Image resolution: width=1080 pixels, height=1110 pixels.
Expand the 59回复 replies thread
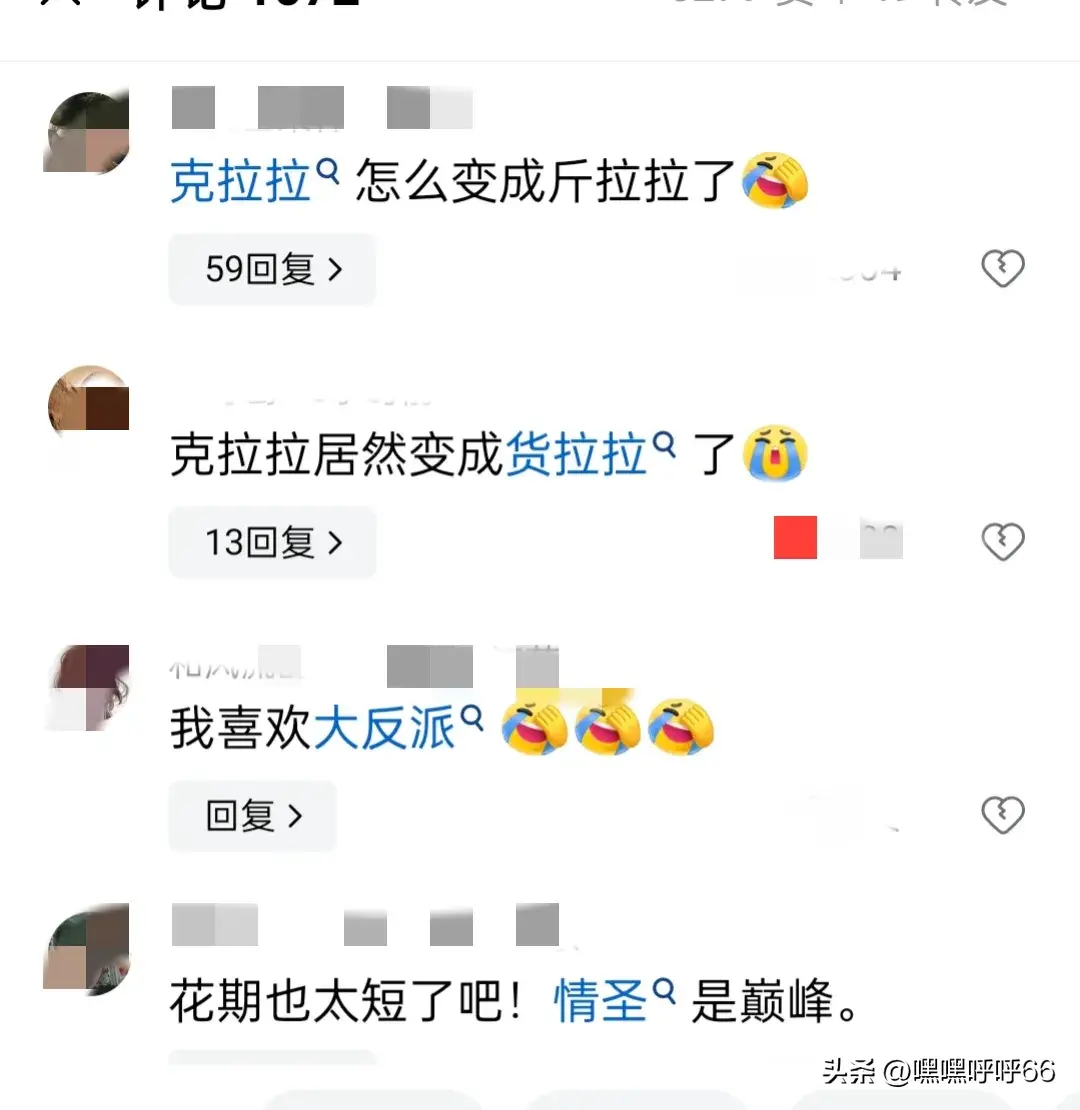pos(272,269)
